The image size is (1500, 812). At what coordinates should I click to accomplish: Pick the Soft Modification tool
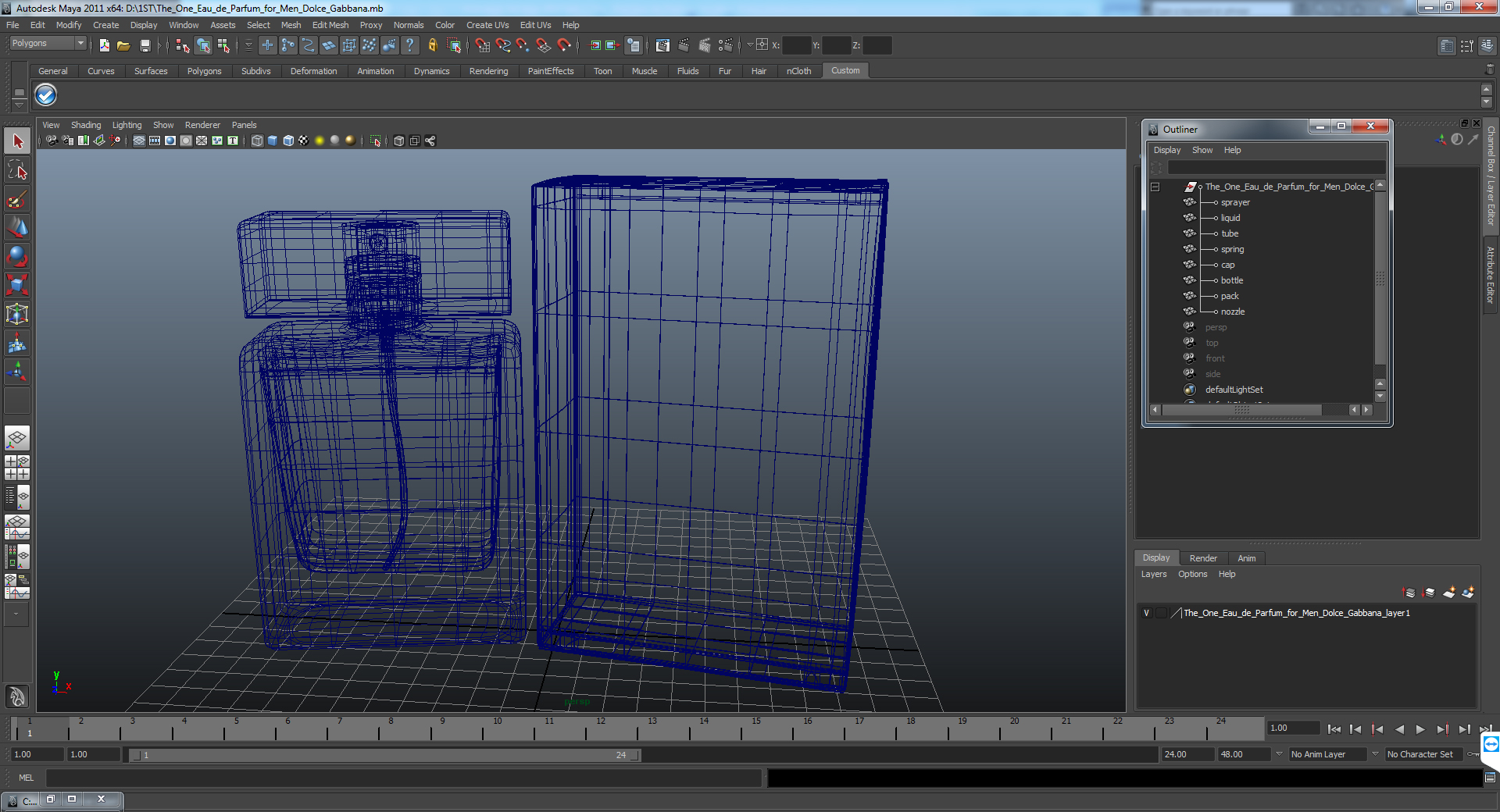pos(17,343)
